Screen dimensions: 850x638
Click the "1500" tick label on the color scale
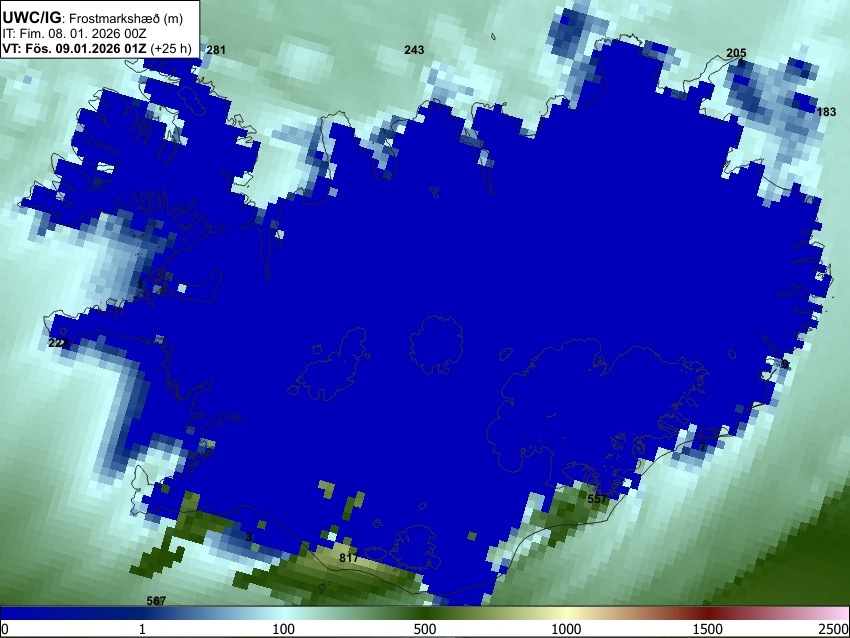click(x=708, y=629)
